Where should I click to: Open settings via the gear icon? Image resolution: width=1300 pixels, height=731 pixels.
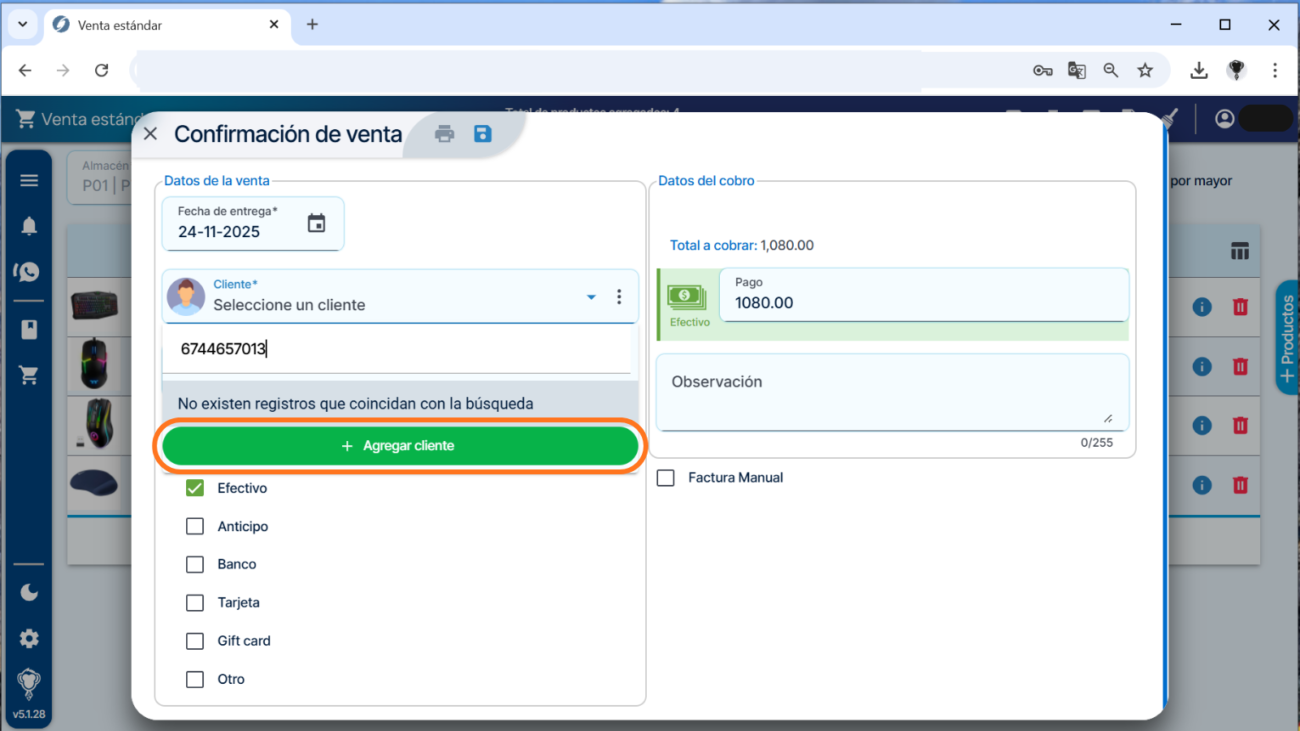click(29, 638)
